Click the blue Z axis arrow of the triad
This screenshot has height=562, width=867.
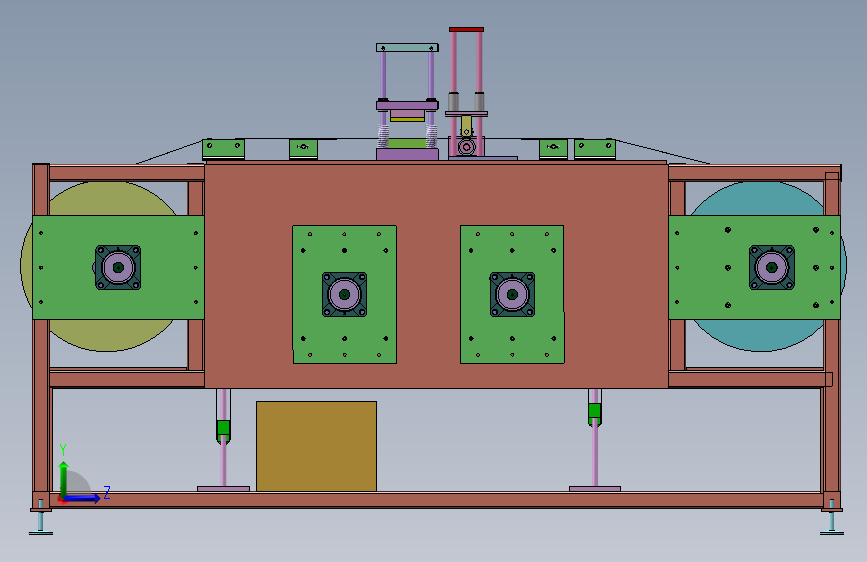pyautogui.click(x=81, y=498)
